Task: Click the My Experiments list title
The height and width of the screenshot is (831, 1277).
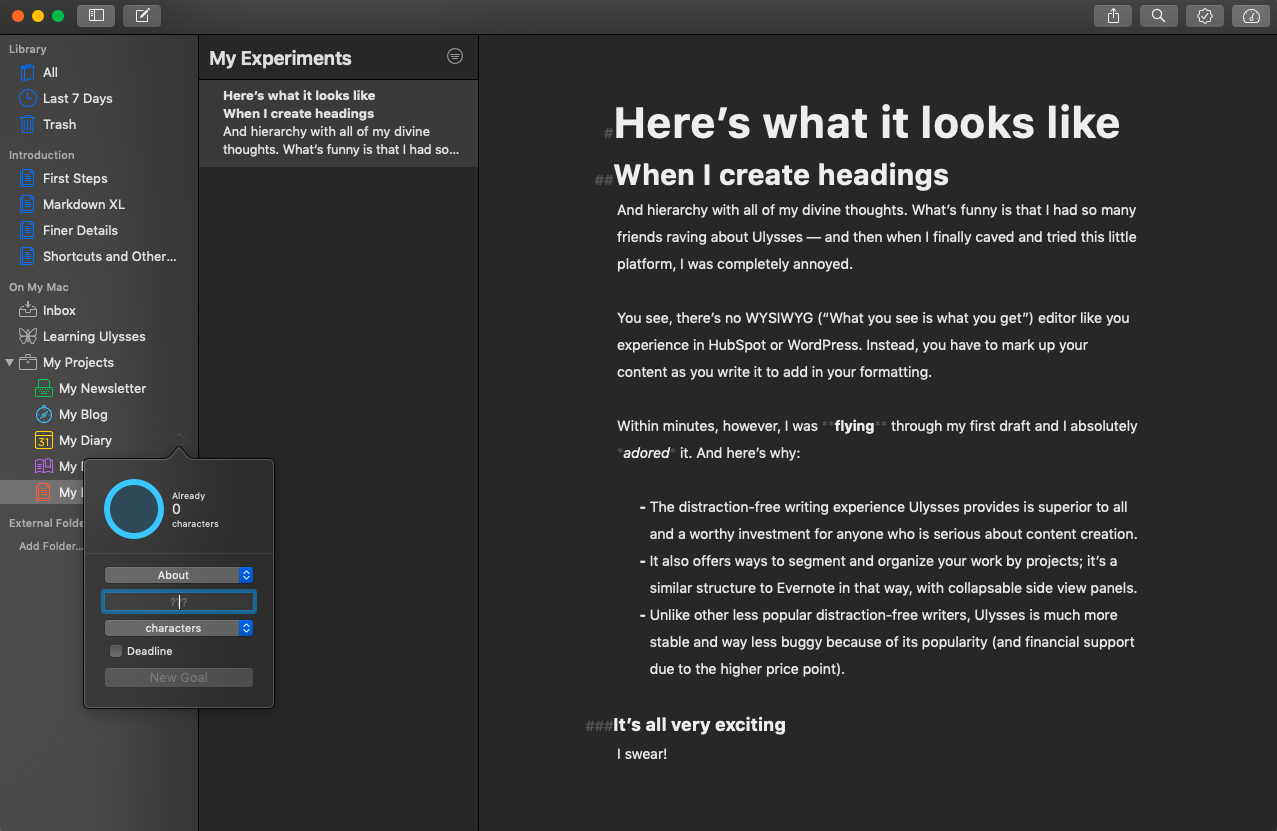Action: click(280, 58)
